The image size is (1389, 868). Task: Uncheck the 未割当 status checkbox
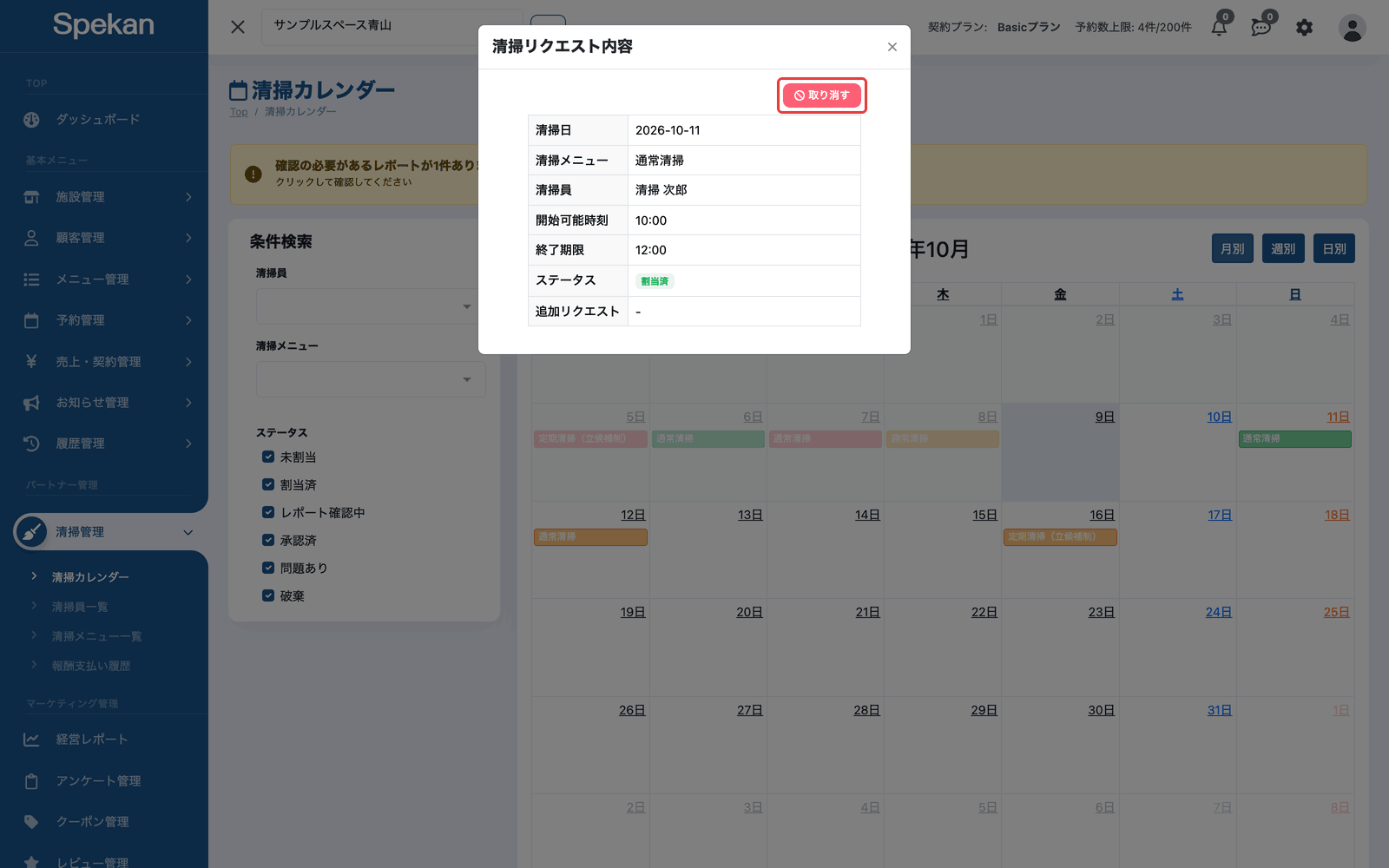[268, 457]
